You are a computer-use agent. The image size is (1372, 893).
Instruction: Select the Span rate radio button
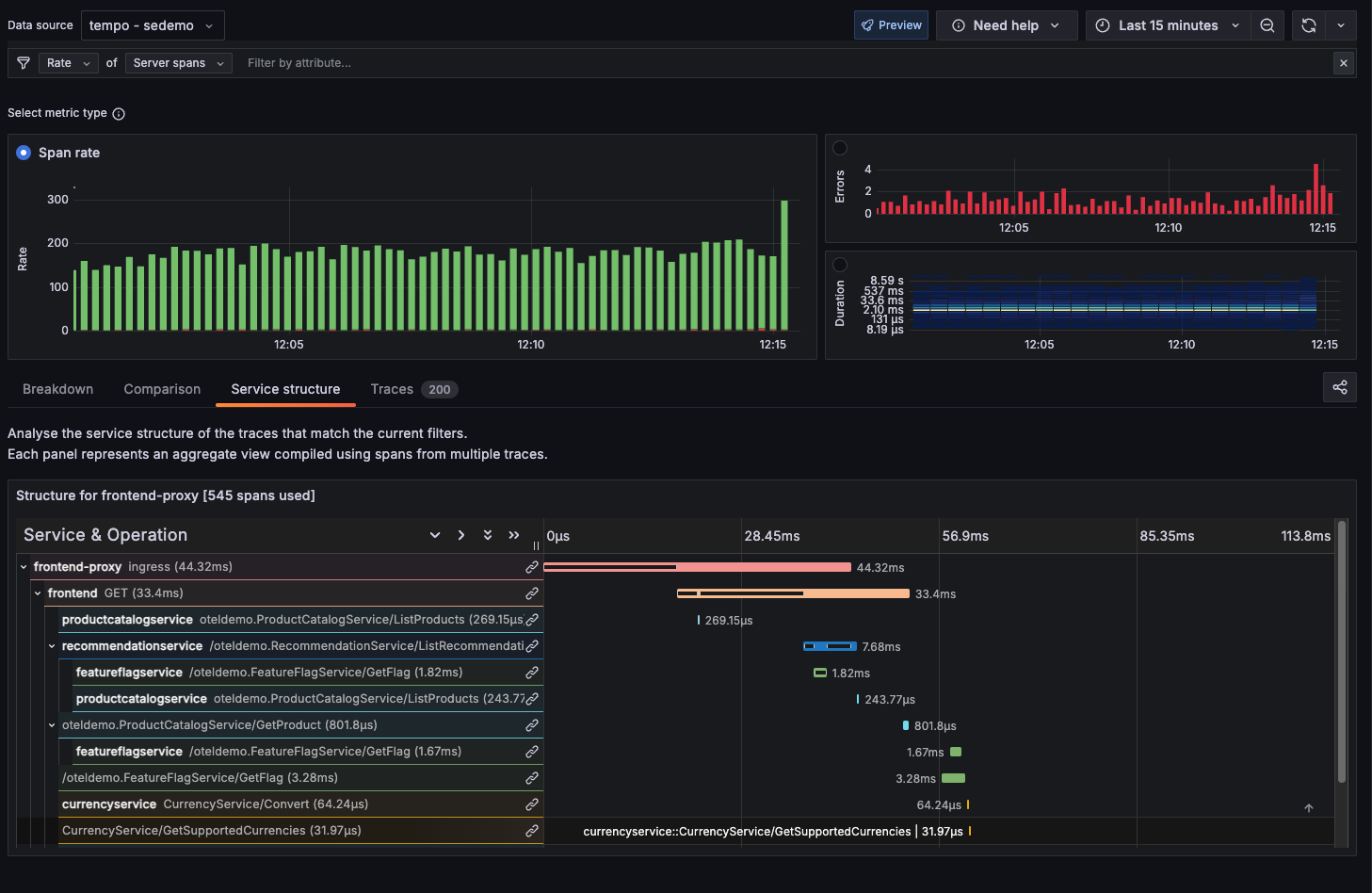click(x=23, y=152)
